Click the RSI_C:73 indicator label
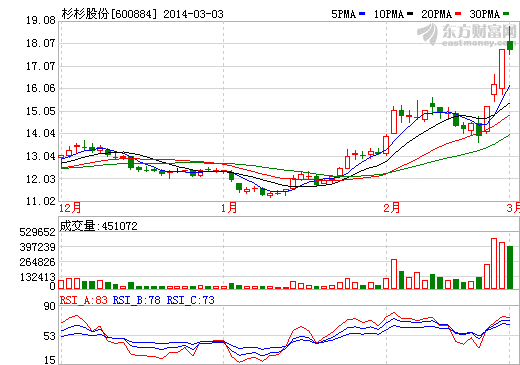This screenshot has width=520, height=365. [x=191, y=300]
